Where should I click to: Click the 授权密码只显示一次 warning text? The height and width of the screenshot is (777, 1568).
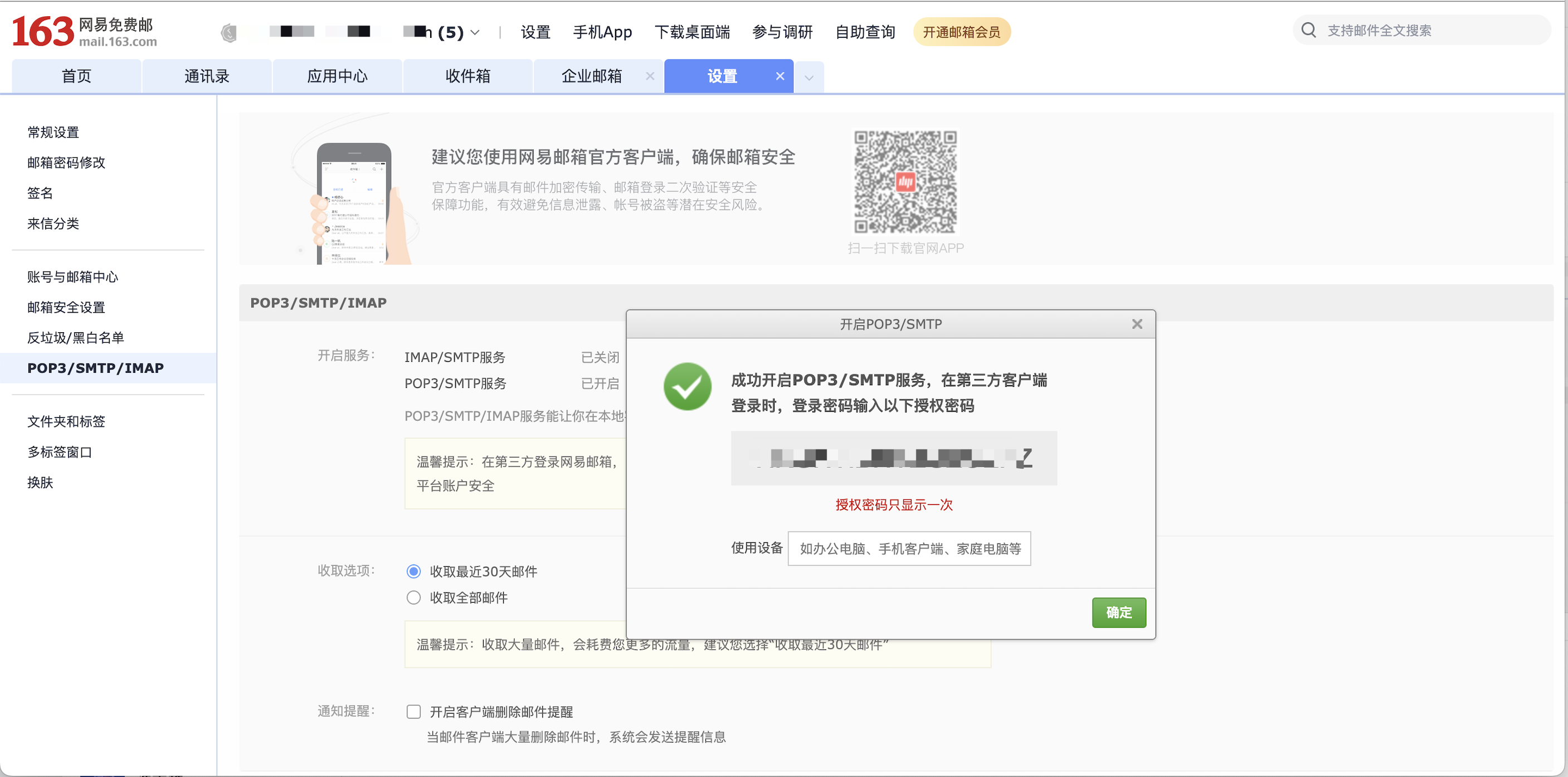tap(894, 505)
